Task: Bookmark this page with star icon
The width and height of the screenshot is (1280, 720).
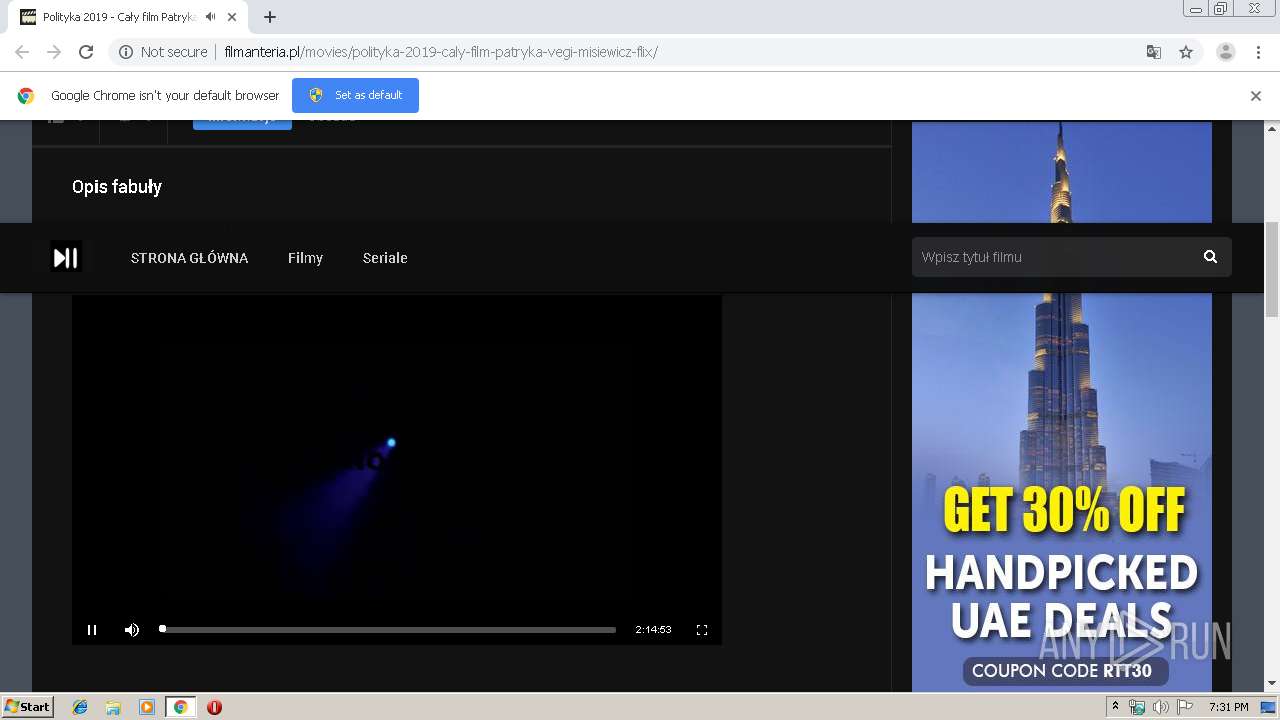Action: [1186, 52]
